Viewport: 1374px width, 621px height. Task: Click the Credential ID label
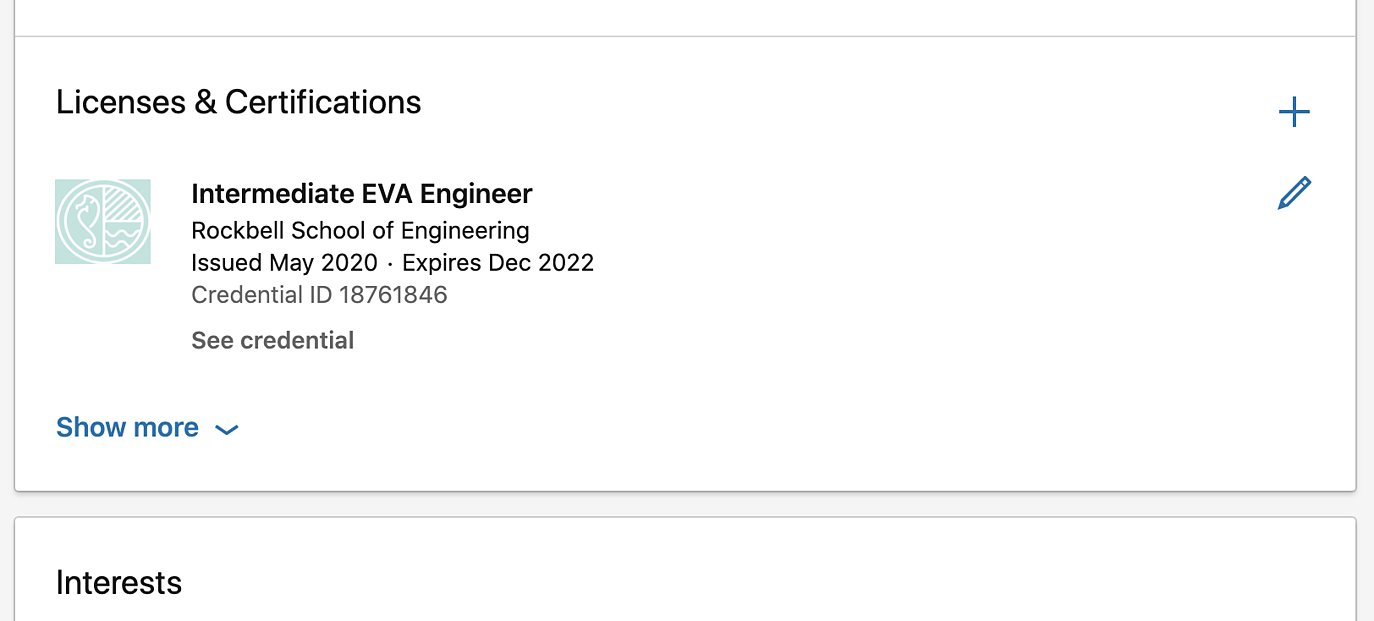261,295
